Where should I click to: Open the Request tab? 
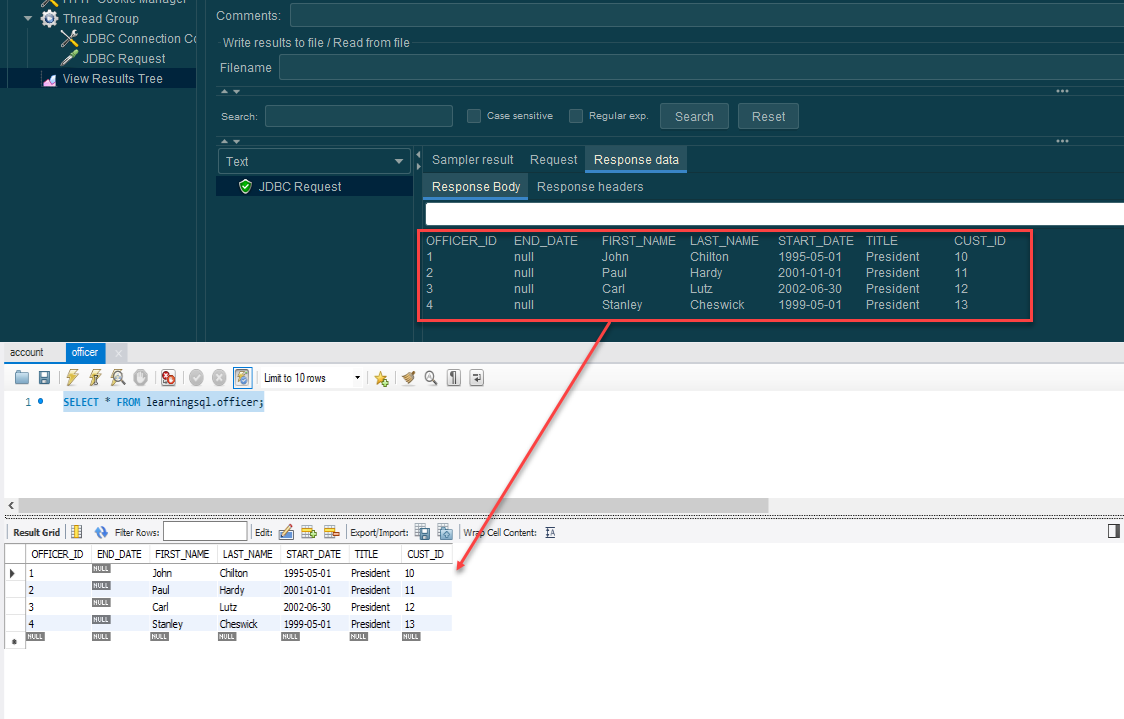coord(553,160)
